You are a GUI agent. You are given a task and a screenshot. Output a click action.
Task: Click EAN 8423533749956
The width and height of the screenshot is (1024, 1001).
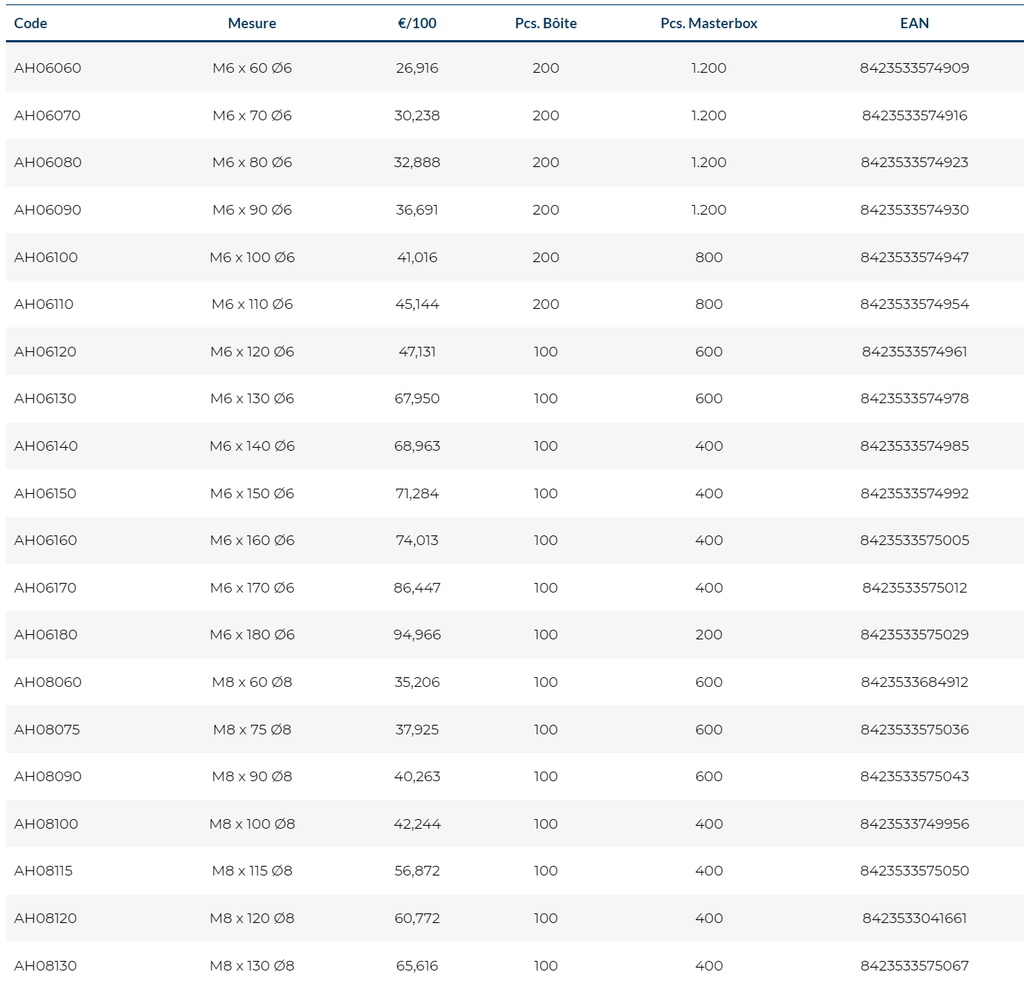pos(914,824)
